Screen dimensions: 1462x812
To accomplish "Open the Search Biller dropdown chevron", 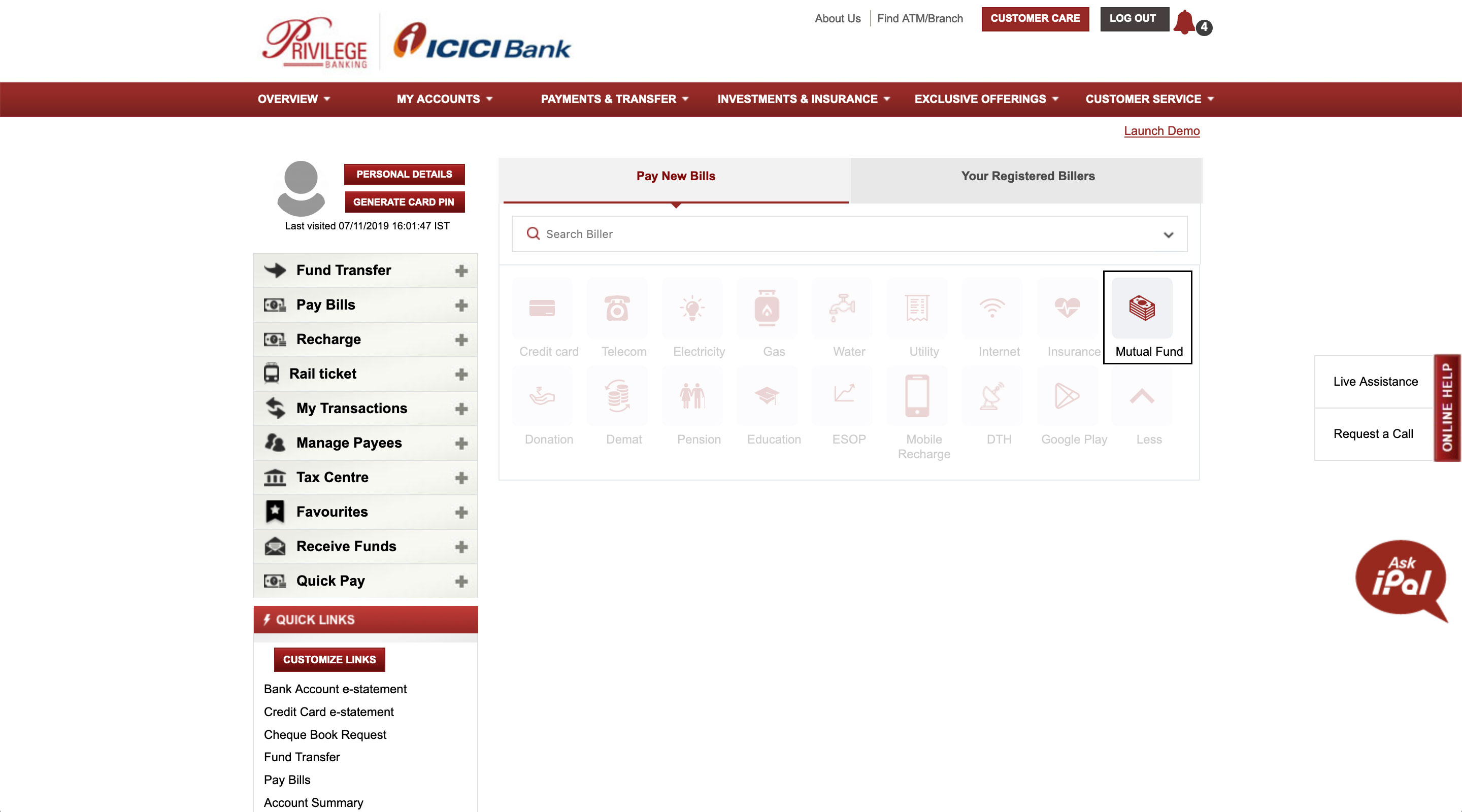I will [1168, 234].
